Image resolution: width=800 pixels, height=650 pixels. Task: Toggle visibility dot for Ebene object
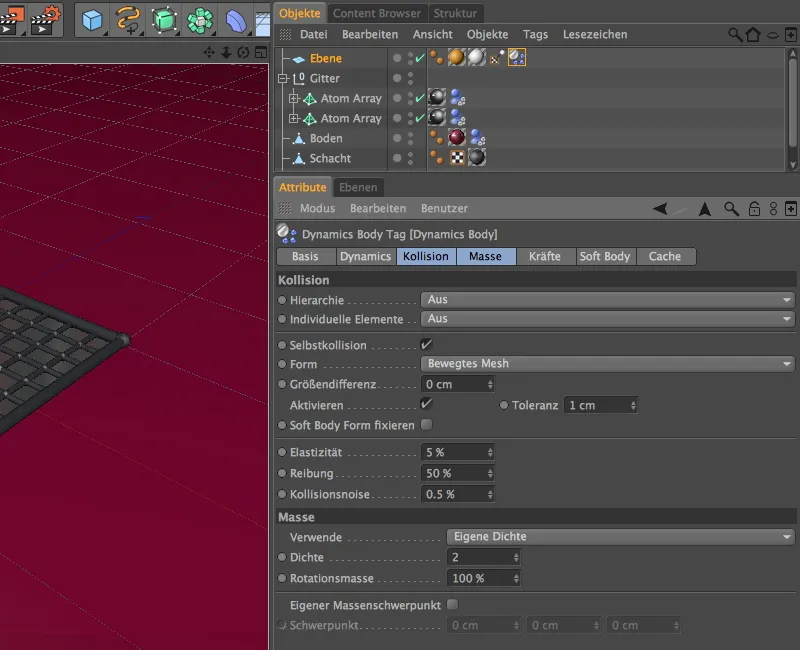(396, 58)
